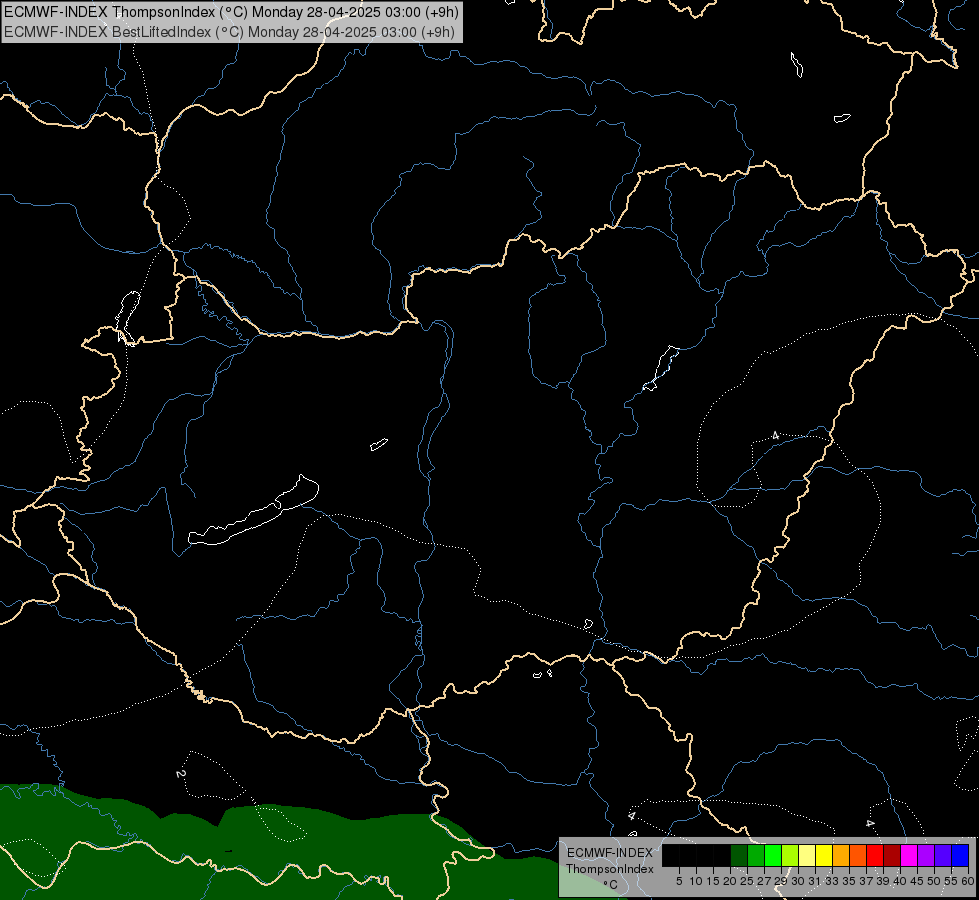Click the legend tick label 15
The width and height of the screenshot is (979, 900).
[x=713, y=881]
